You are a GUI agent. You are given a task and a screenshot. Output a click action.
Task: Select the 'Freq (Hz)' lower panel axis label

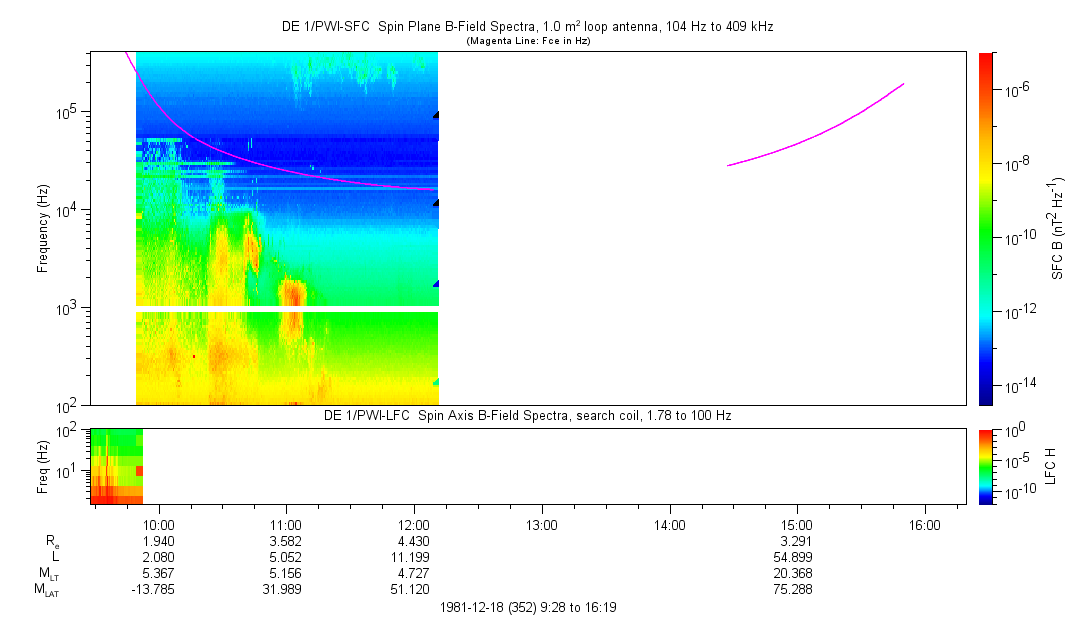43,466
